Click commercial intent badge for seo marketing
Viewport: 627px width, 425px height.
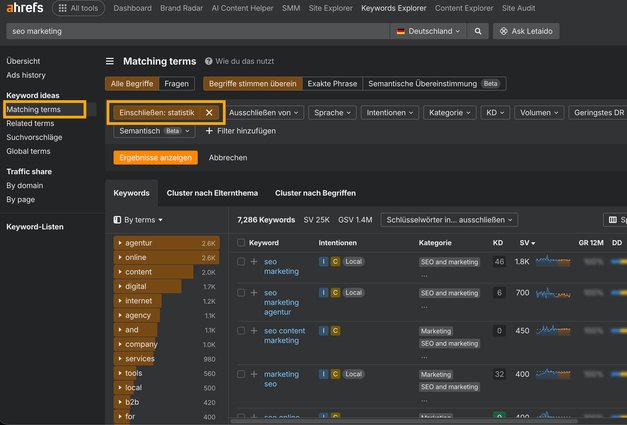[335, 261]
